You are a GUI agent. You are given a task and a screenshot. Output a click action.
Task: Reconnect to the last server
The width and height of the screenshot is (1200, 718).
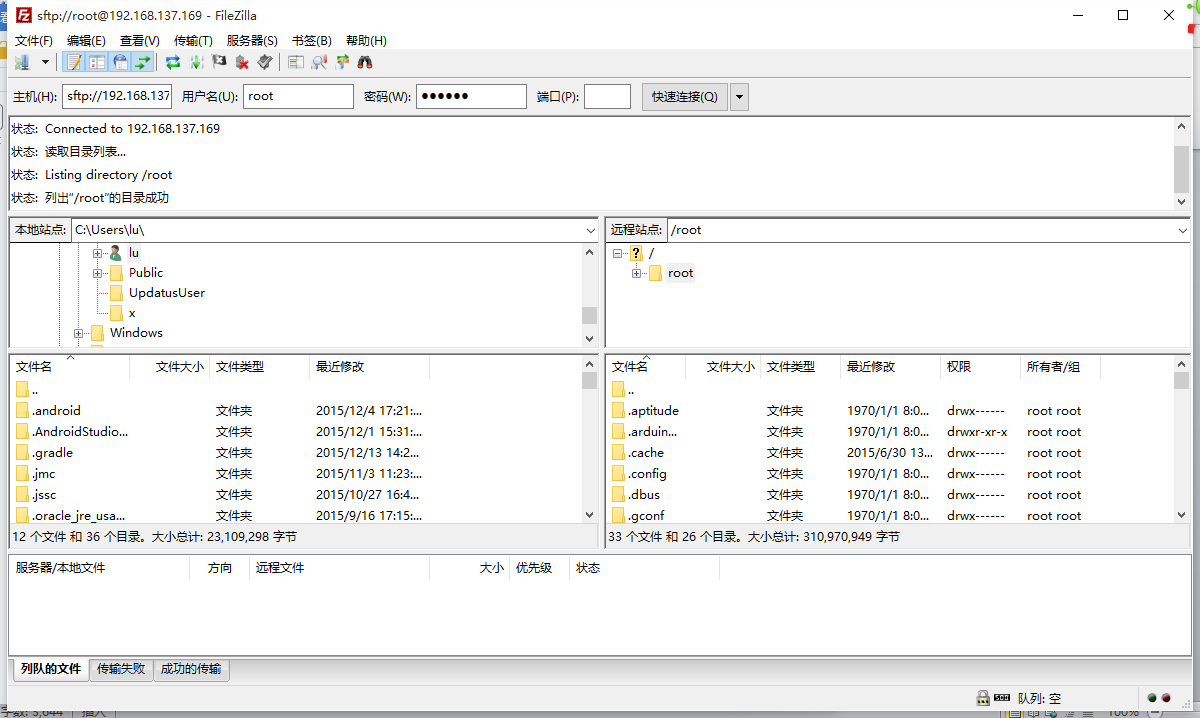coord(265,62)
